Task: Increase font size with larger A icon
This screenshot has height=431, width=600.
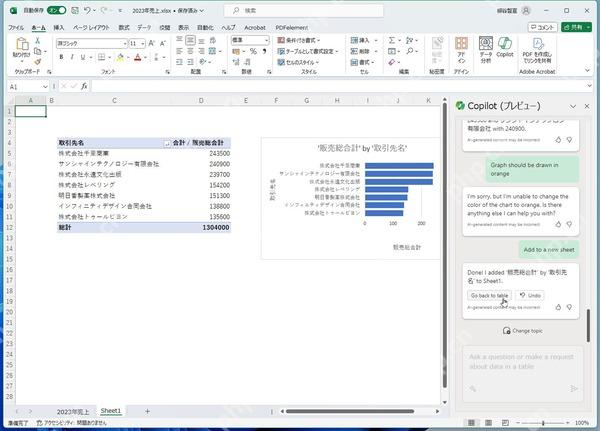Action: click(x=152, y=43)
